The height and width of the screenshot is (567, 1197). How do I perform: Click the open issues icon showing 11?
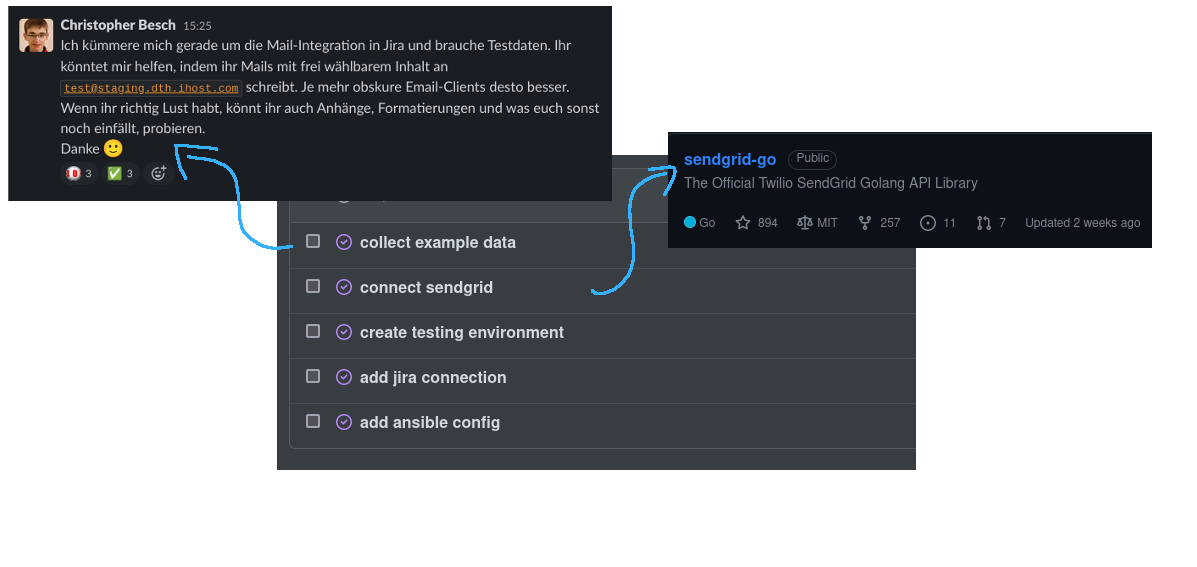(927, 223)
